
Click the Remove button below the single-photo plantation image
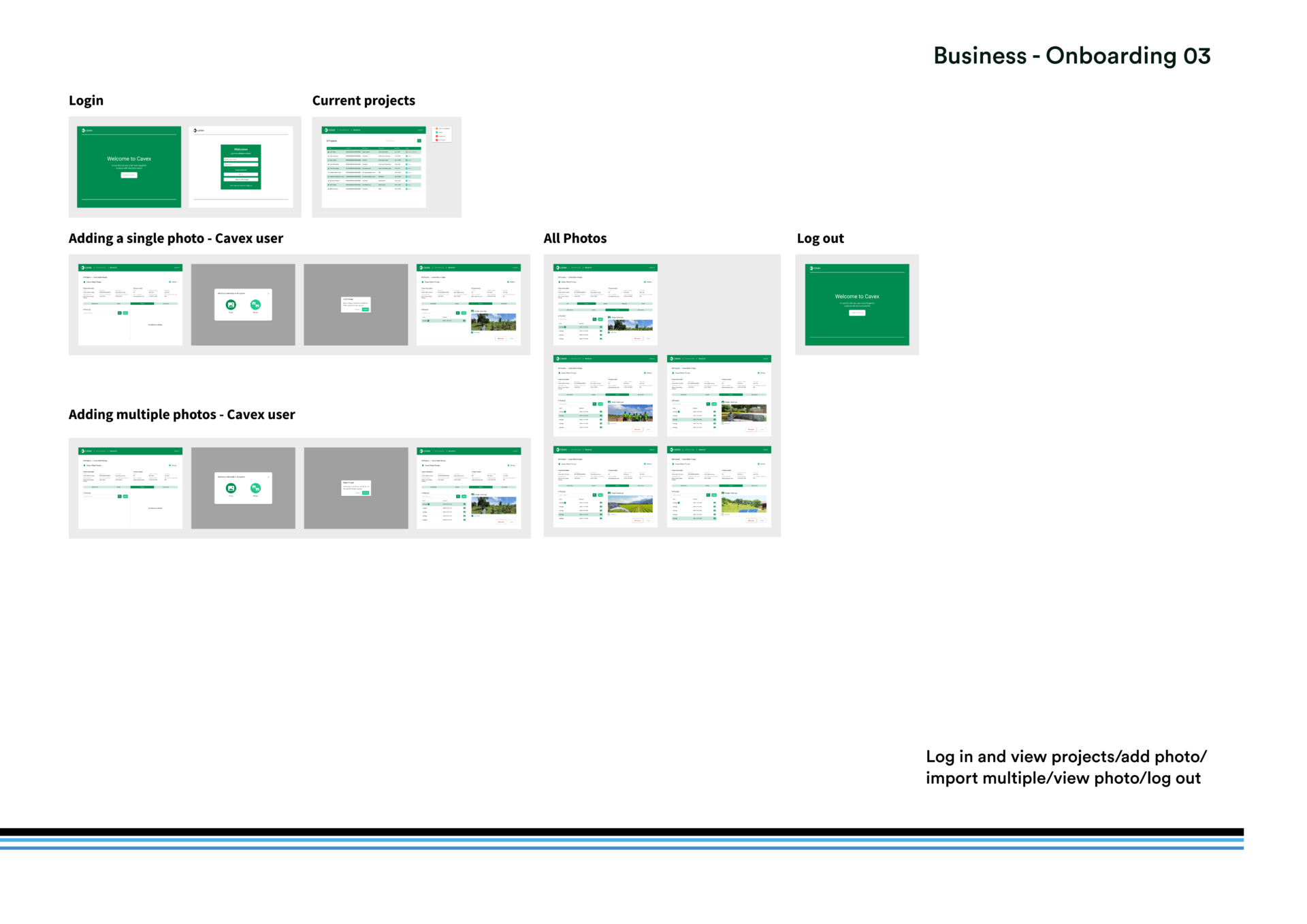coord(500,338)
